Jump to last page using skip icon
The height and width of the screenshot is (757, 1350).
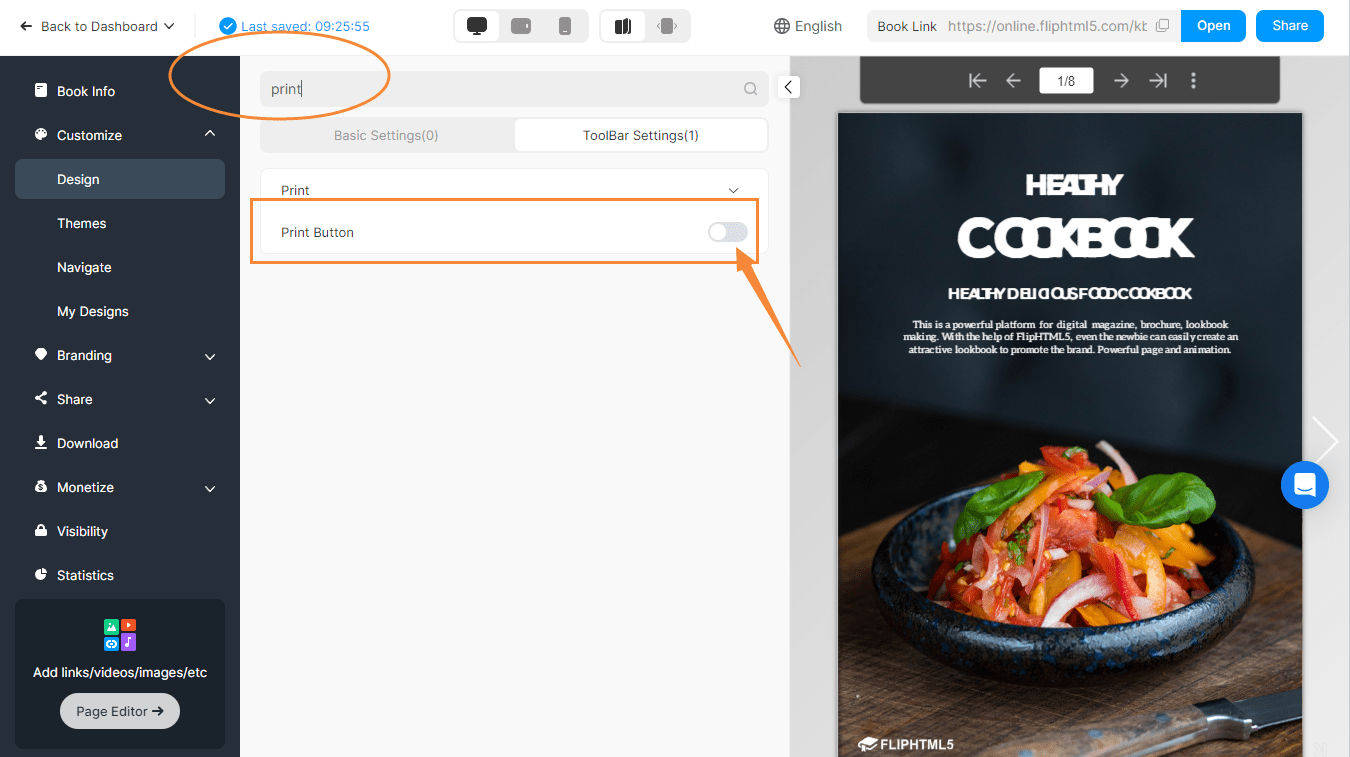(1158, 80)
